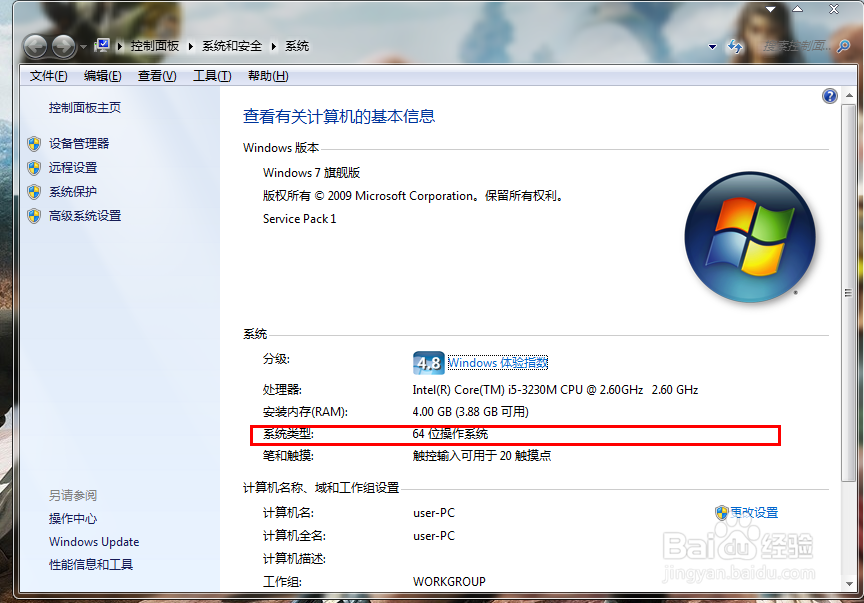864x603 pixels.
Task: Expand arrow before 控制面板 breadcrumb
Action: pyautogui.click(x=120, y=46)
